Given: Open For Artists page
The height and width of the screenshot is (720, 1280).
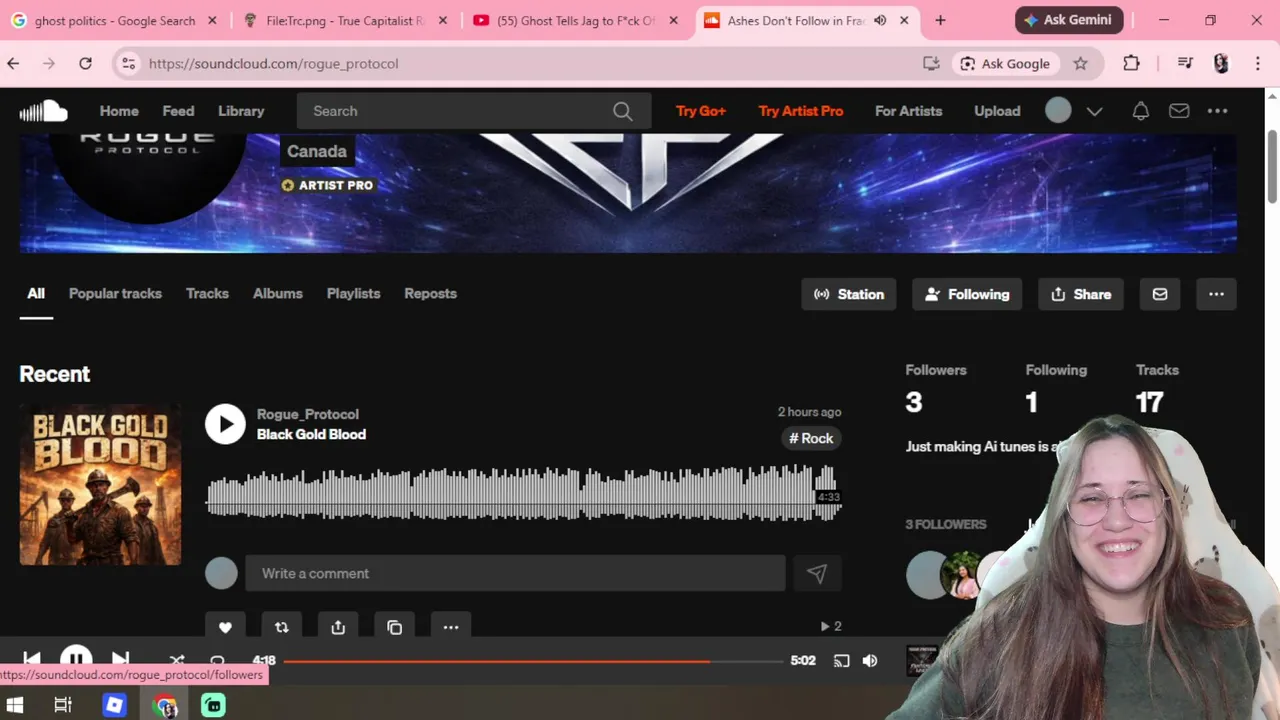Looking at the screenshot, I should coord(908,111).
